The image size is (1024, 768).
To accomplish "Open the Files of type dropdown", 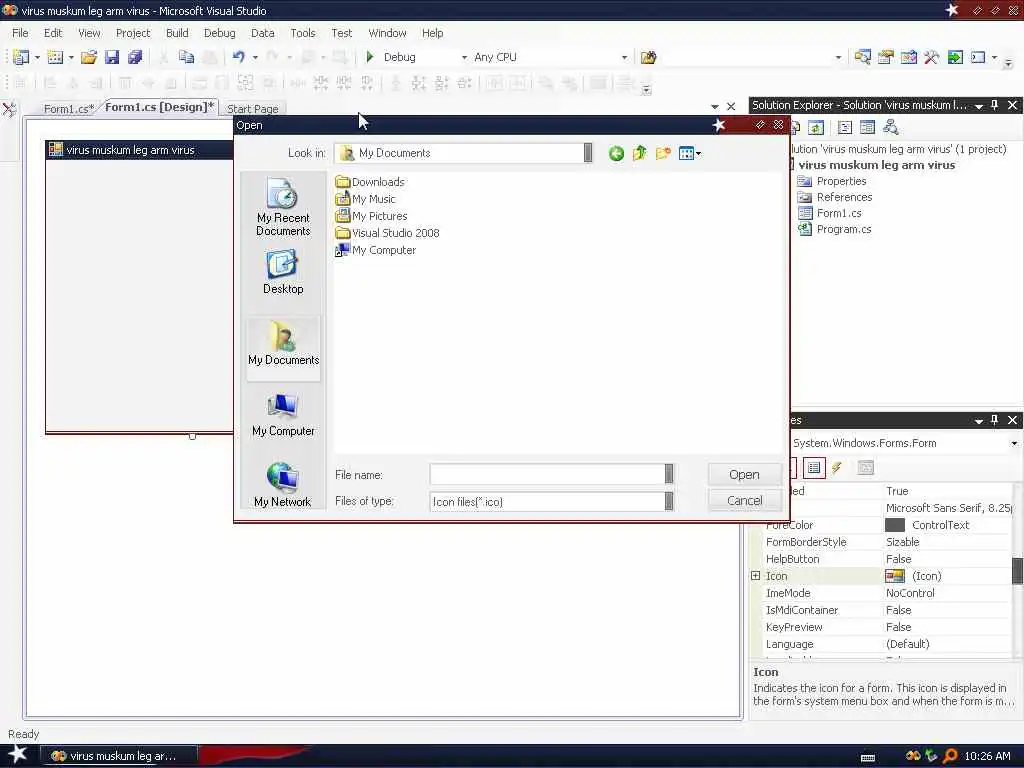I will click(669, 501).
